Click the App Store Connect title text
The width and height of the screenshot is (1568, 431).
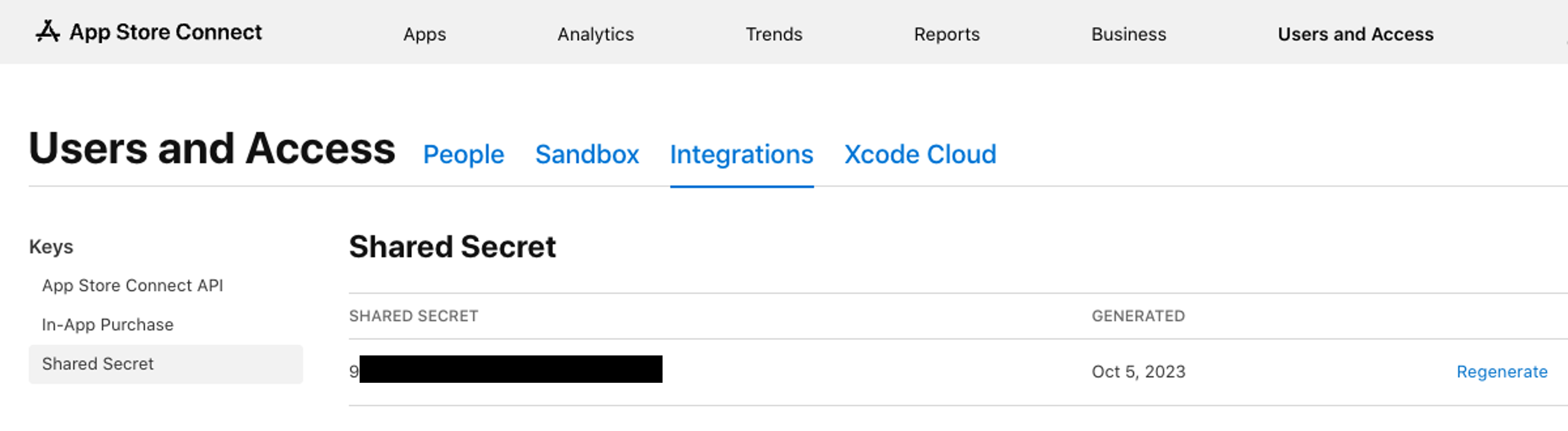click(166, 32)
